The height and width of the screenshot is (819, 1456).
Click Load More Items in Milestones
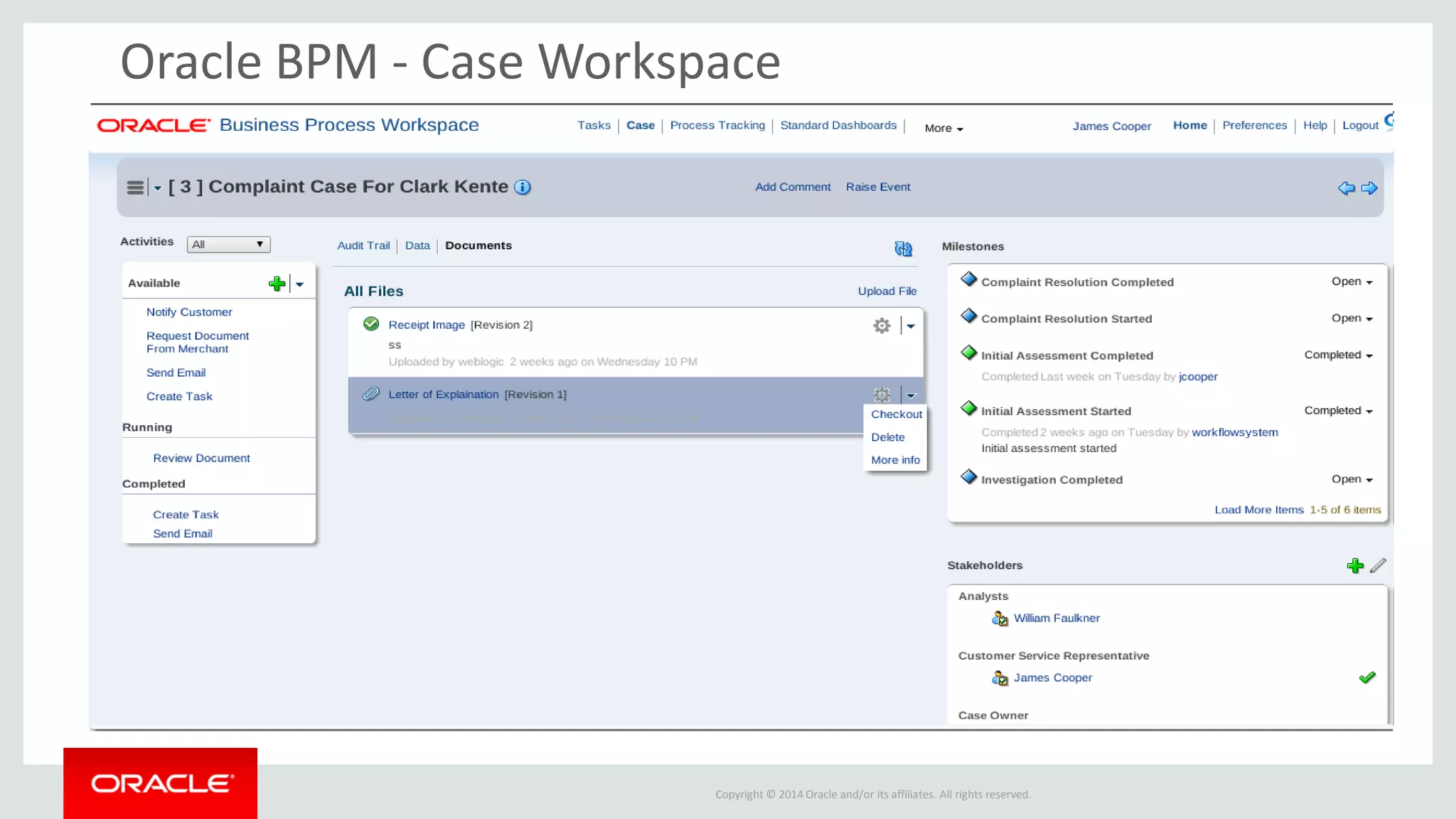click(1259, 510)
